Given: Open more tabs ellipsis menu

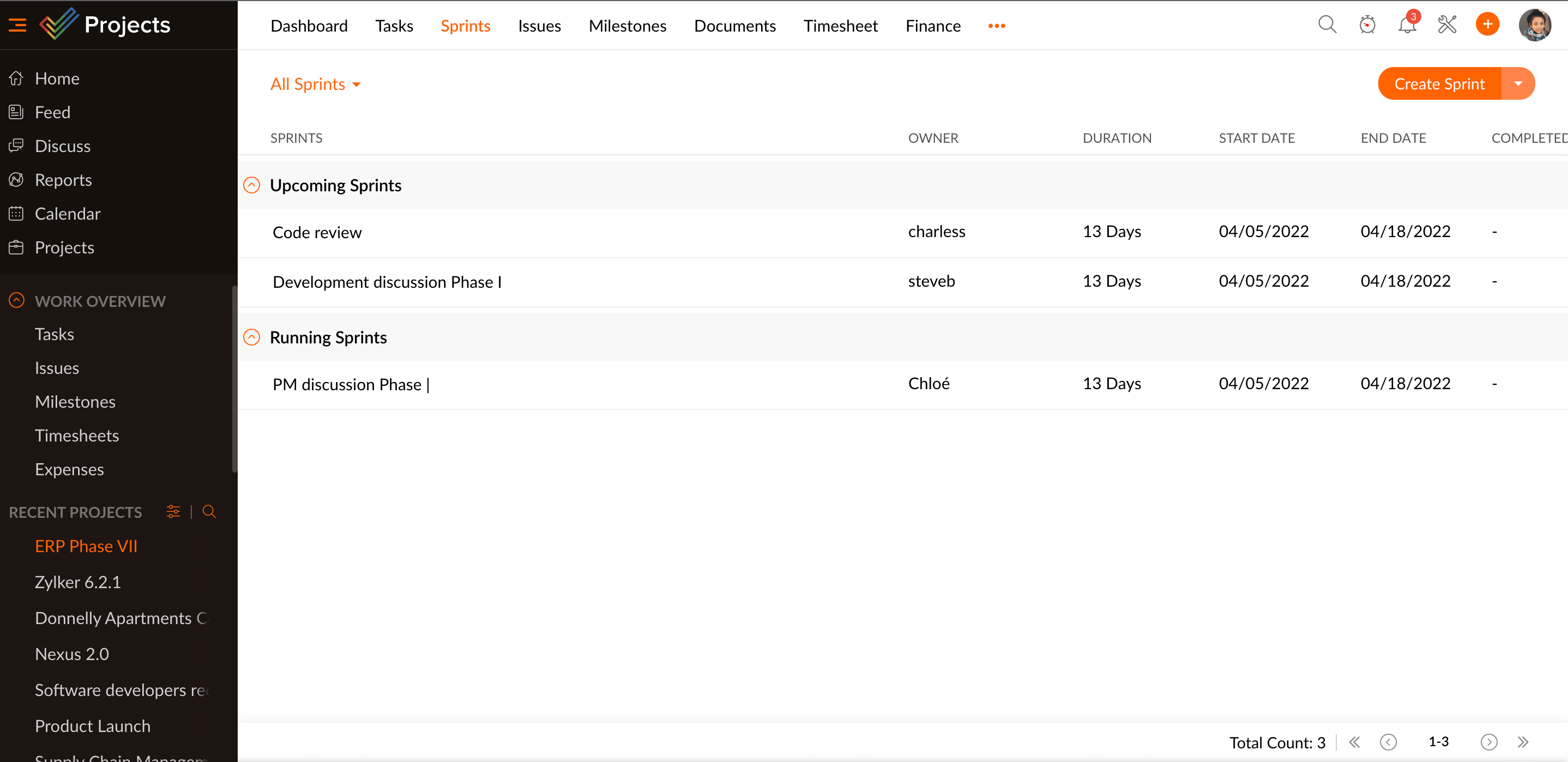Looking at the screenshot, I should click(997, 26).
